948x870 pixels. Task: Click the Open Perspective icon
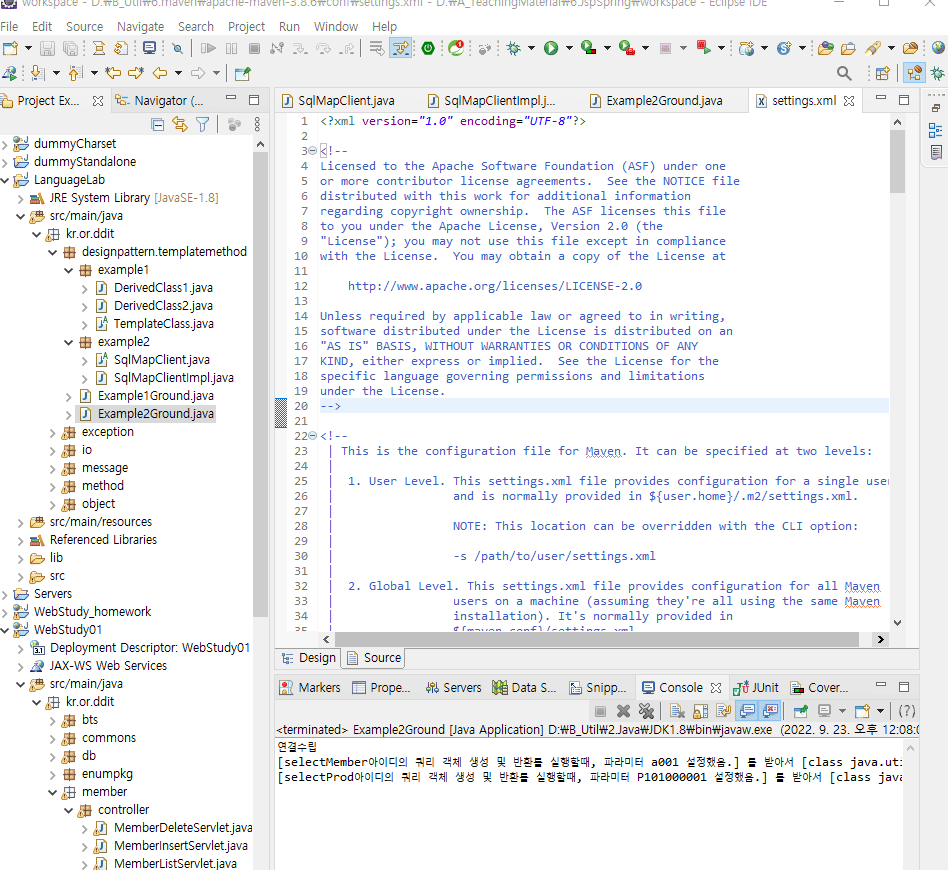click(x=883, y=74)
